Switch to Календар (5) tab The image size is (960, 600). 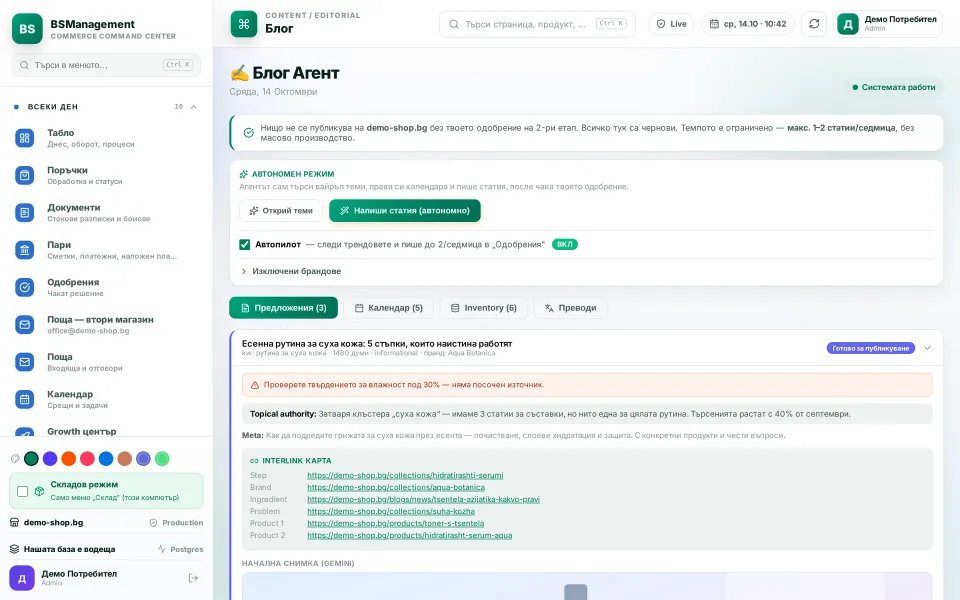[389, 308]
